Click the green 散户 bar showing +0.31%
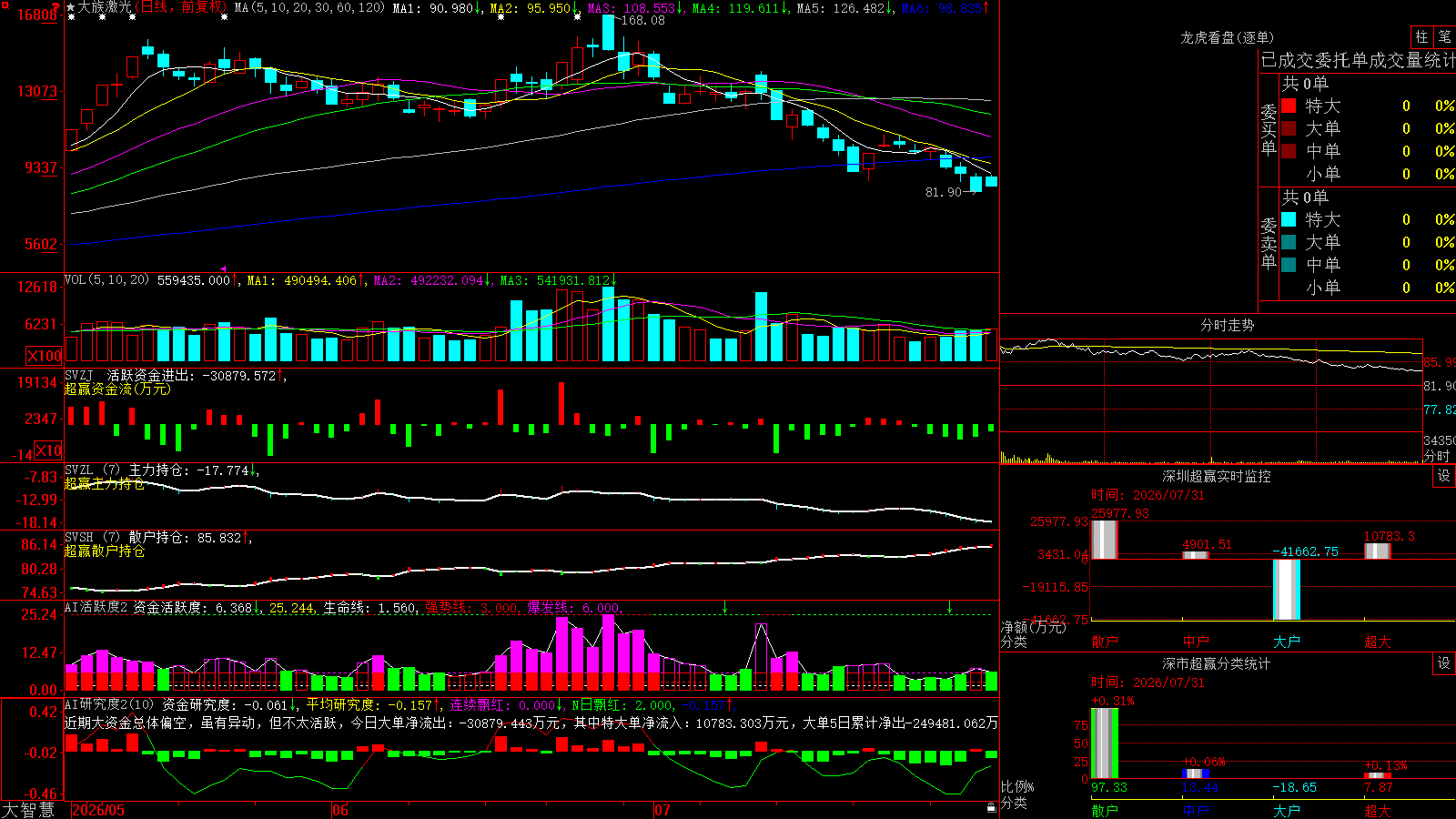The image size is (1456, 819). (1105, 743)
